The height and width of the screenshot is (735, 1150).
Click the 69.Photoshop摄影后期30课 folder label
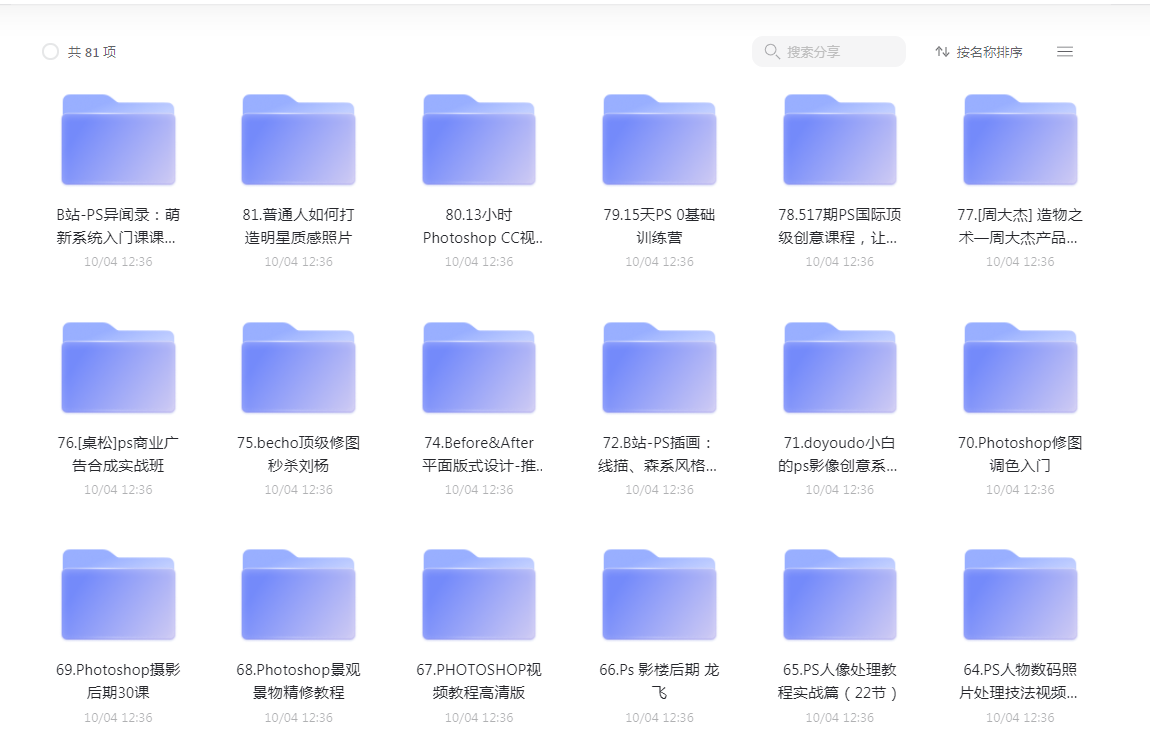tap(118, 681)
